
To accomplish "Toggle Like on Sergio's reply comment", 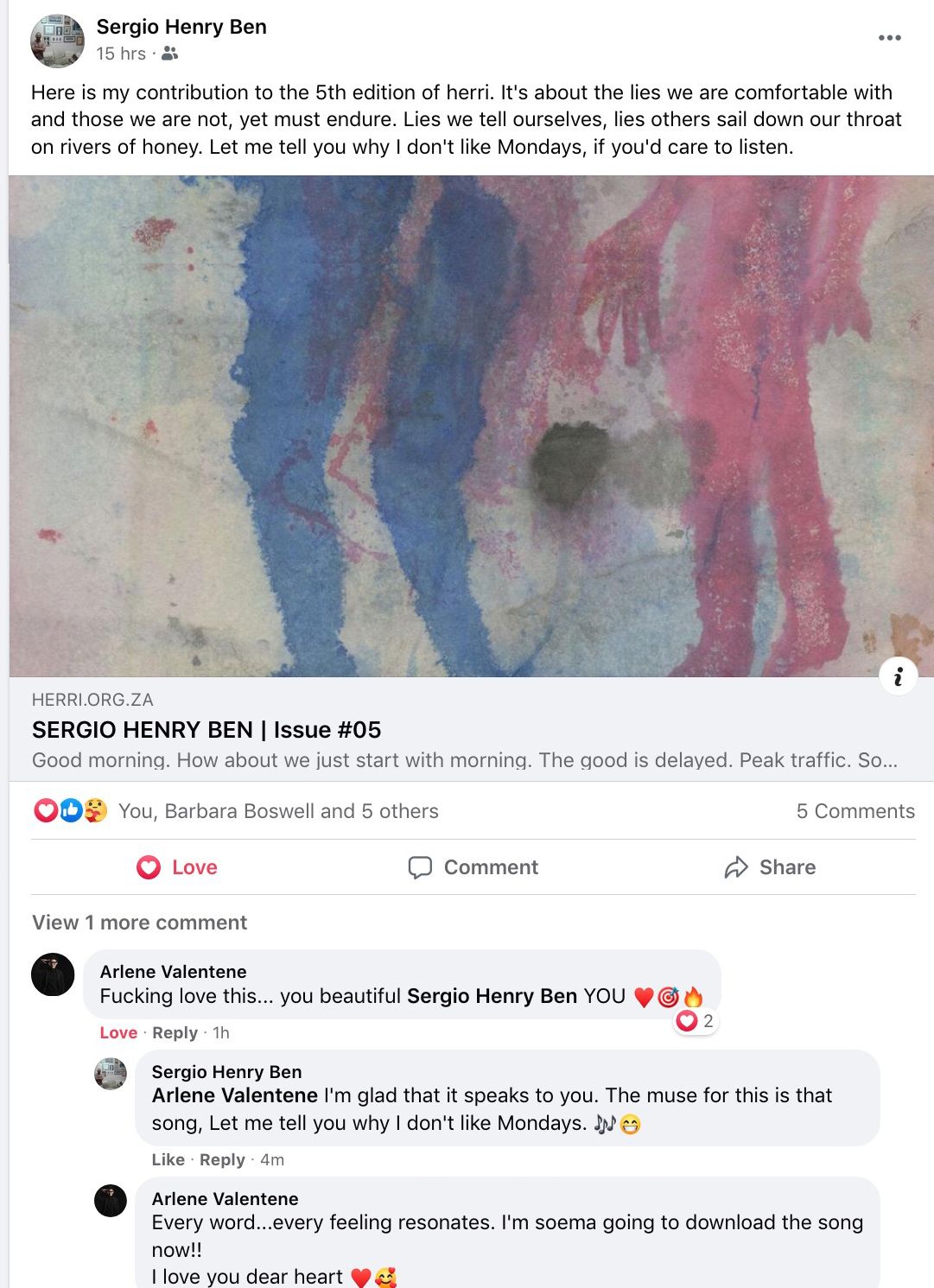I will [168, 1159].
